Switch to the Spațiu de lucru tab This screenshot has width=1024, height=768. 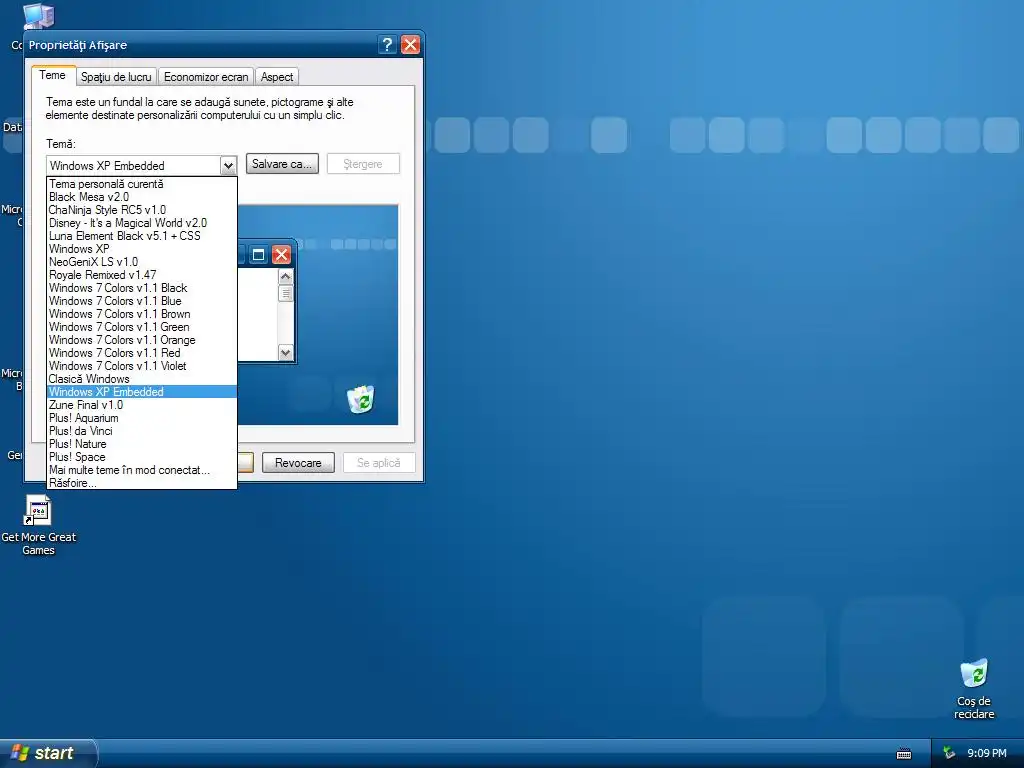coord(116,76)
